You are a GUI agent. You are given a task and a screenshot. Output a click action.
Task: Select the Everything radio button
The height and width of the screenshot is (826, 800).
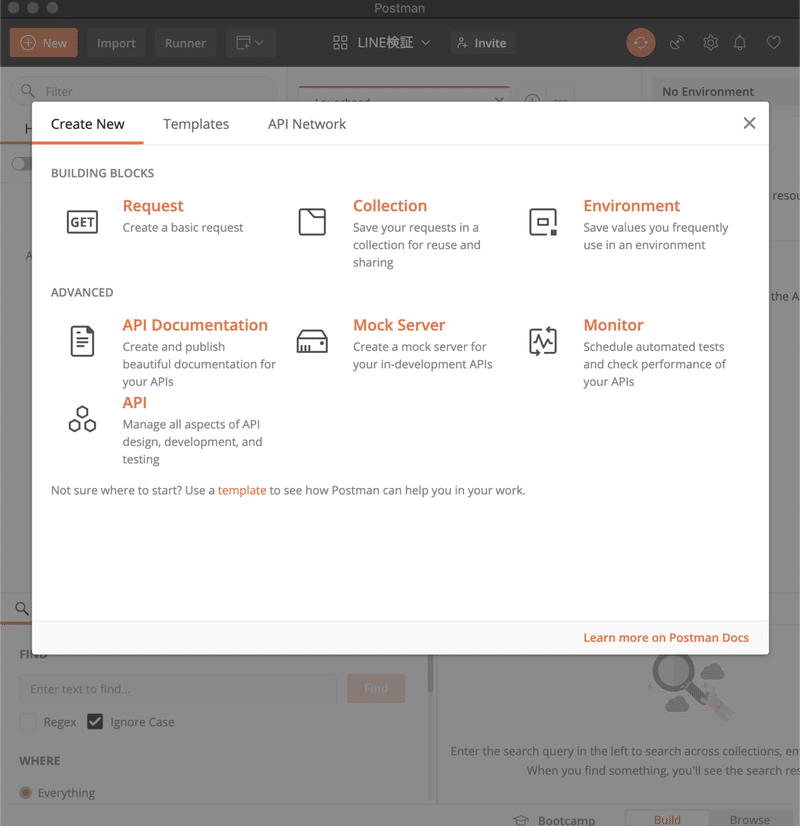pos(25,793)
